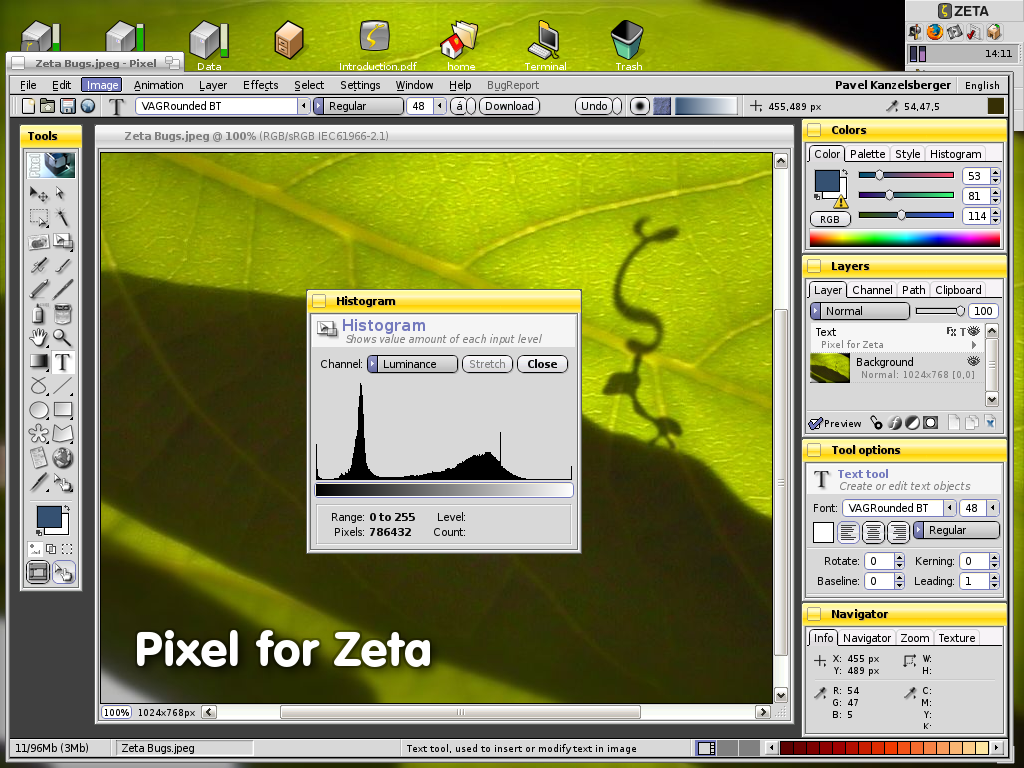Select the Magic Wand tool
Screen dimensions: 1024x768
point(63,217)
